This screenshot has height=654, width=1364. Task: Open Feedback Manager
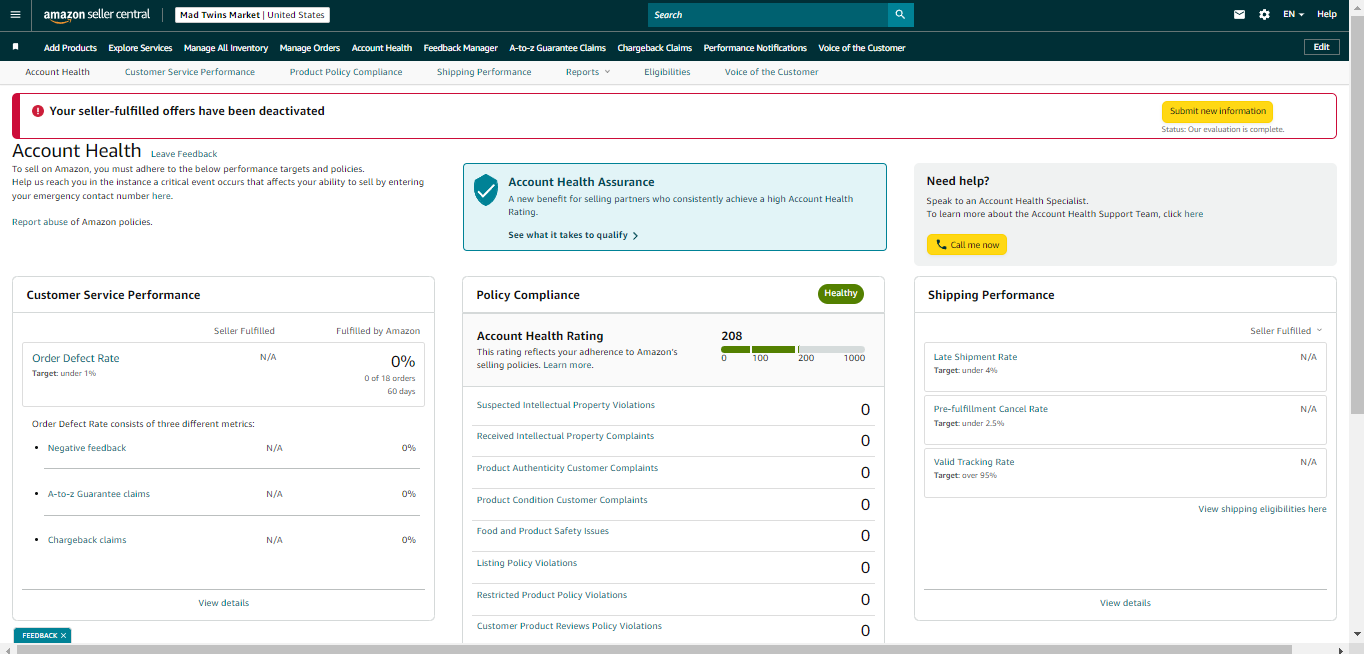pos(460,48)
